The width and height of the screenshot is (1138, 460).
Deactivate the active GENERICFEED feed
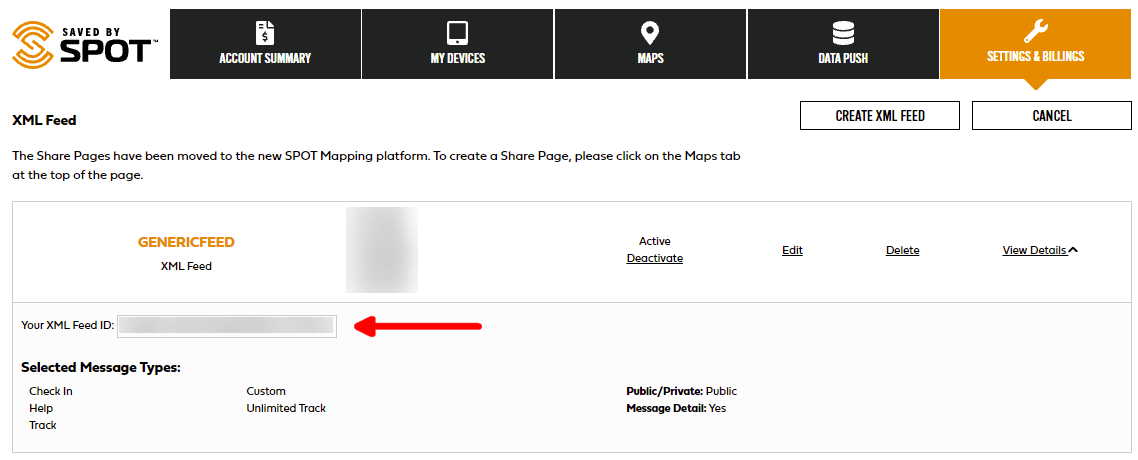tap(654, 258)
